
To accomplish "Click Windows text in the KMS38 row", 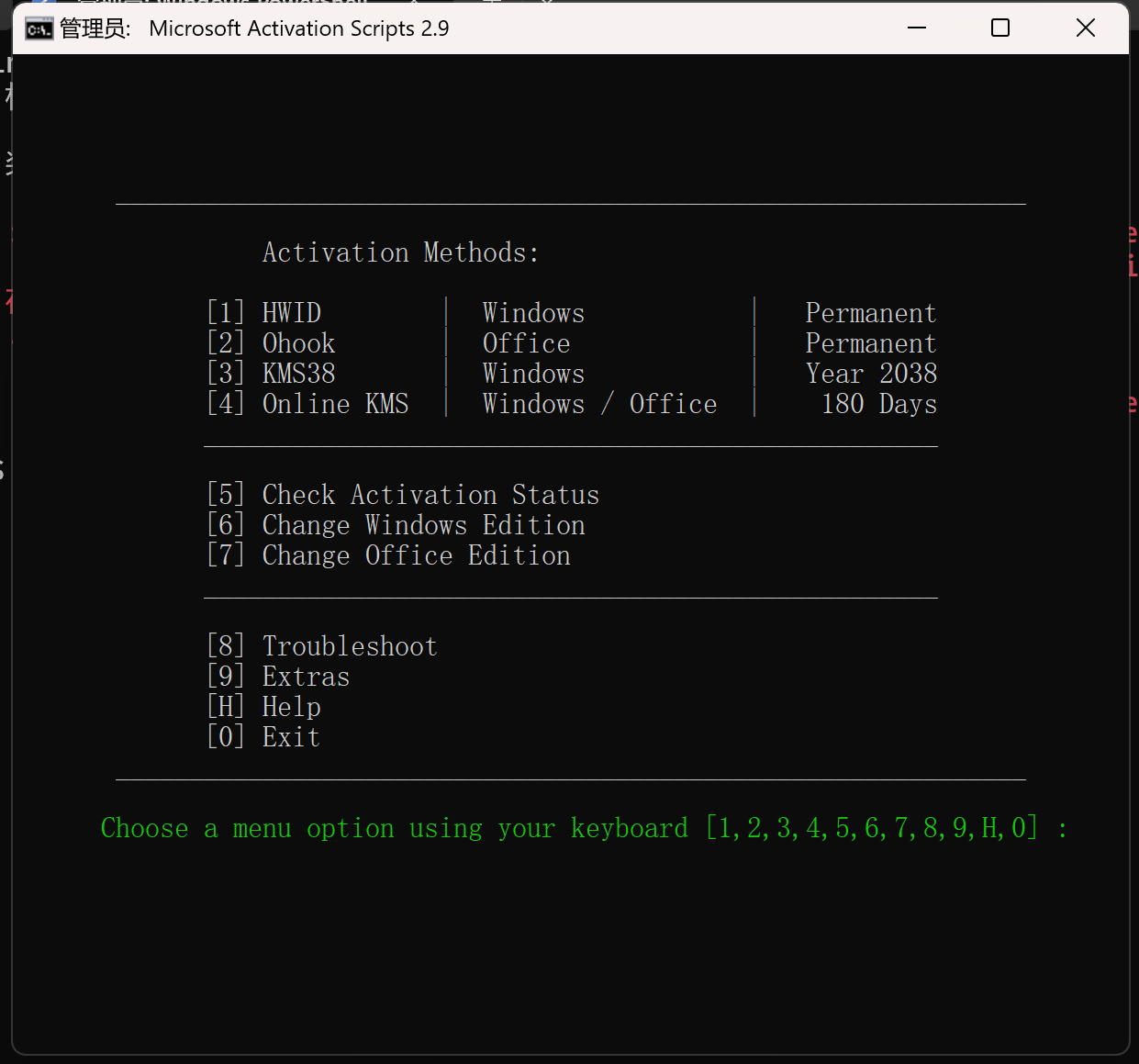I will pos(533,374).
